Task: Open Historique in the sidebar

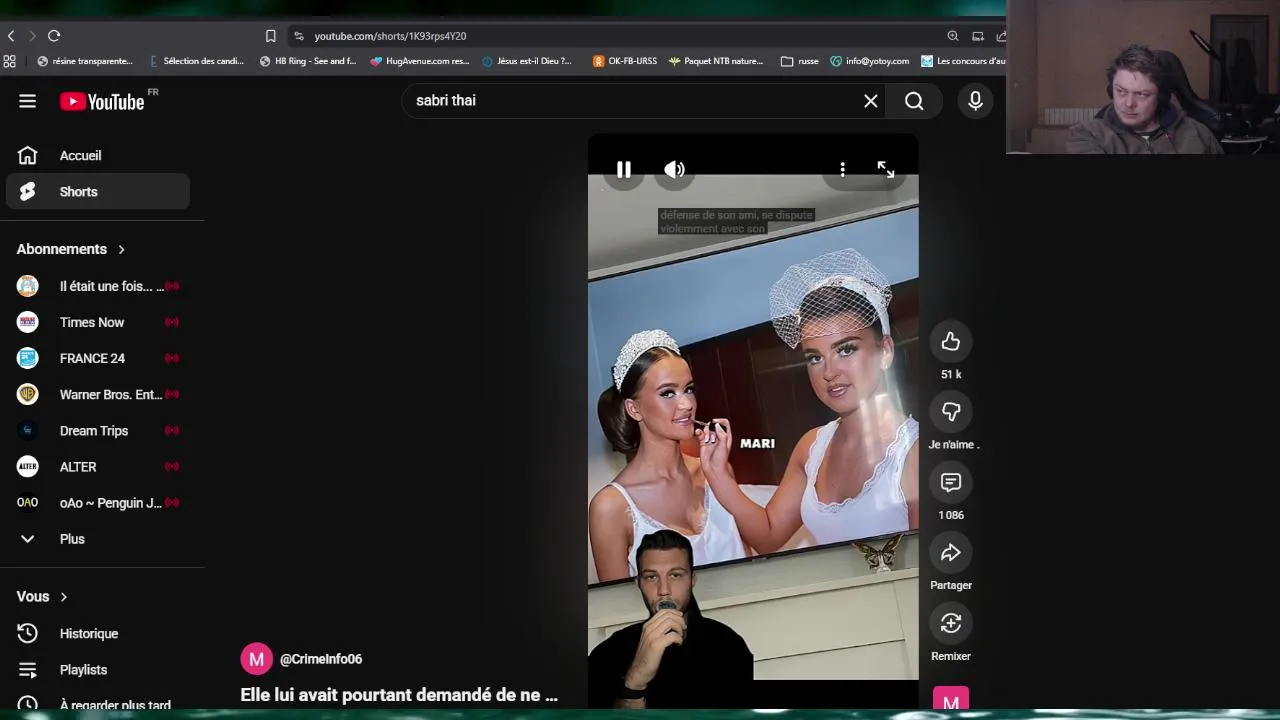Action: [98, 634]
